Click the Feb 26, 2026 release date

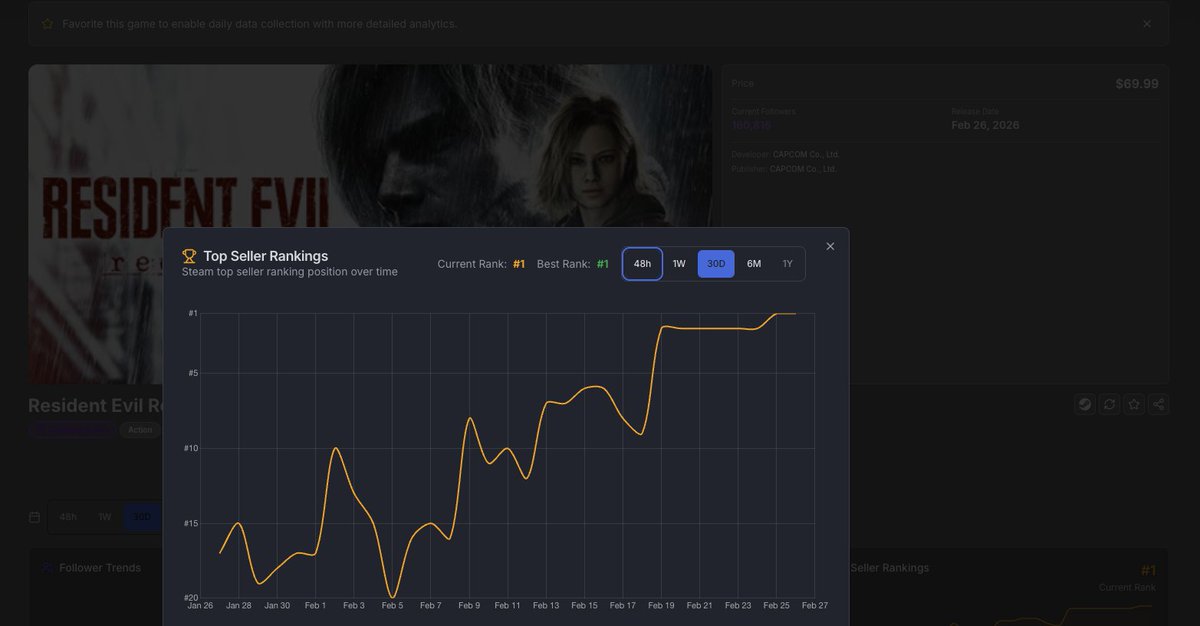pos(986,125)
